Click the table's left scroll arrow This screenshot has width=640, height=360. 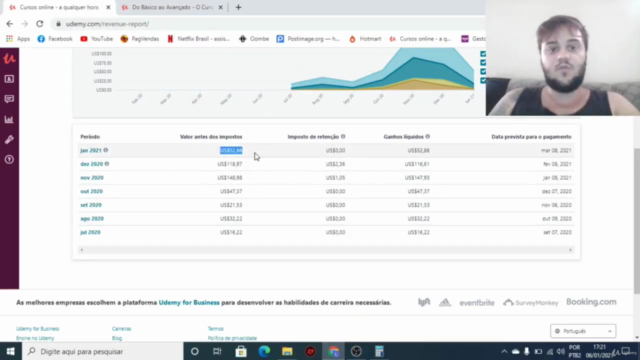click(82, 250)
